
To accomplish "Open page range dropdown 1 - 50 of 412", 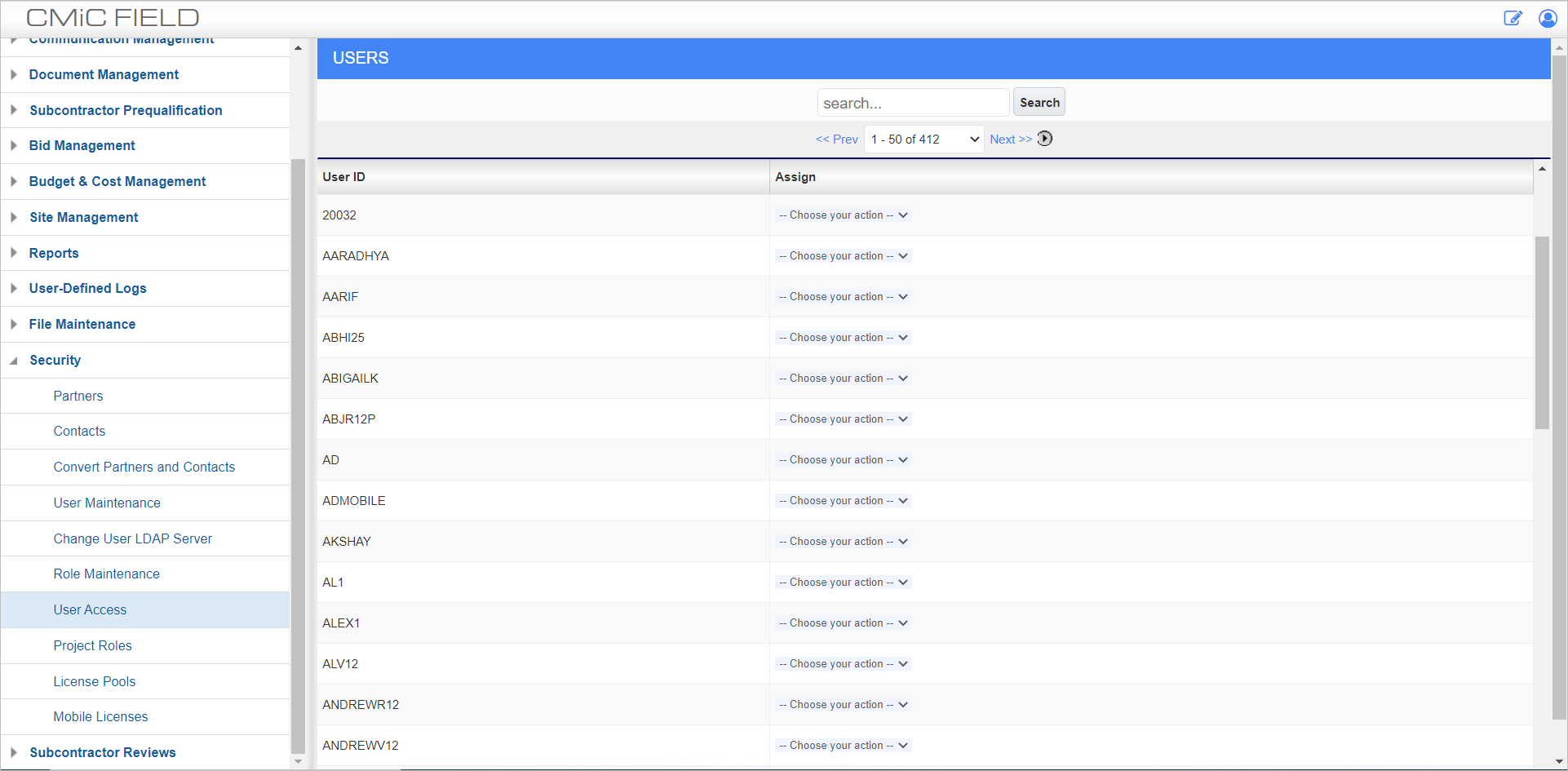I will [924, 140].
